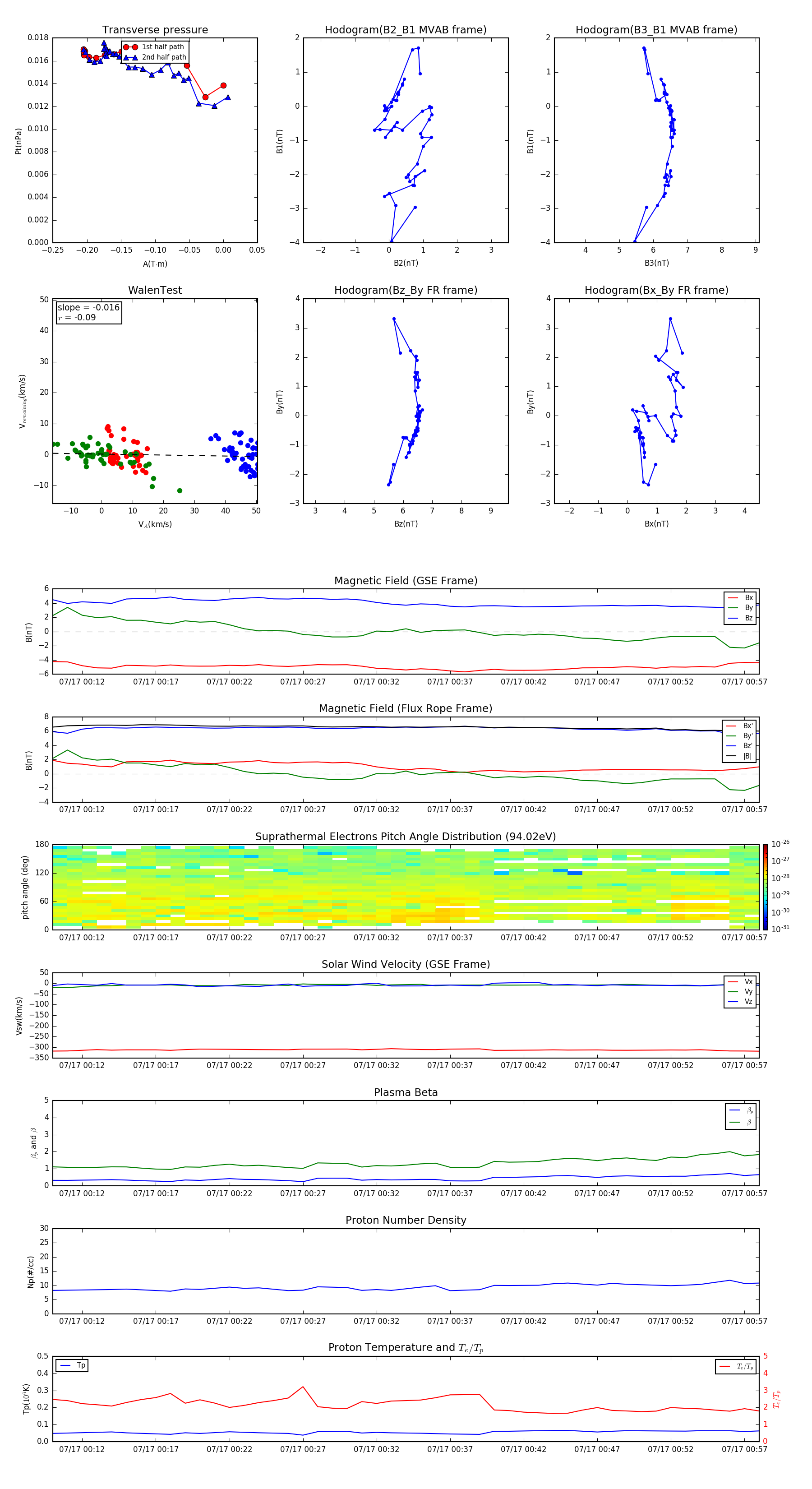This screenshot has height=1489, width=812.
Task: Click the "V_remaining(km/s)" y-axis label
Action: (22, 401)
